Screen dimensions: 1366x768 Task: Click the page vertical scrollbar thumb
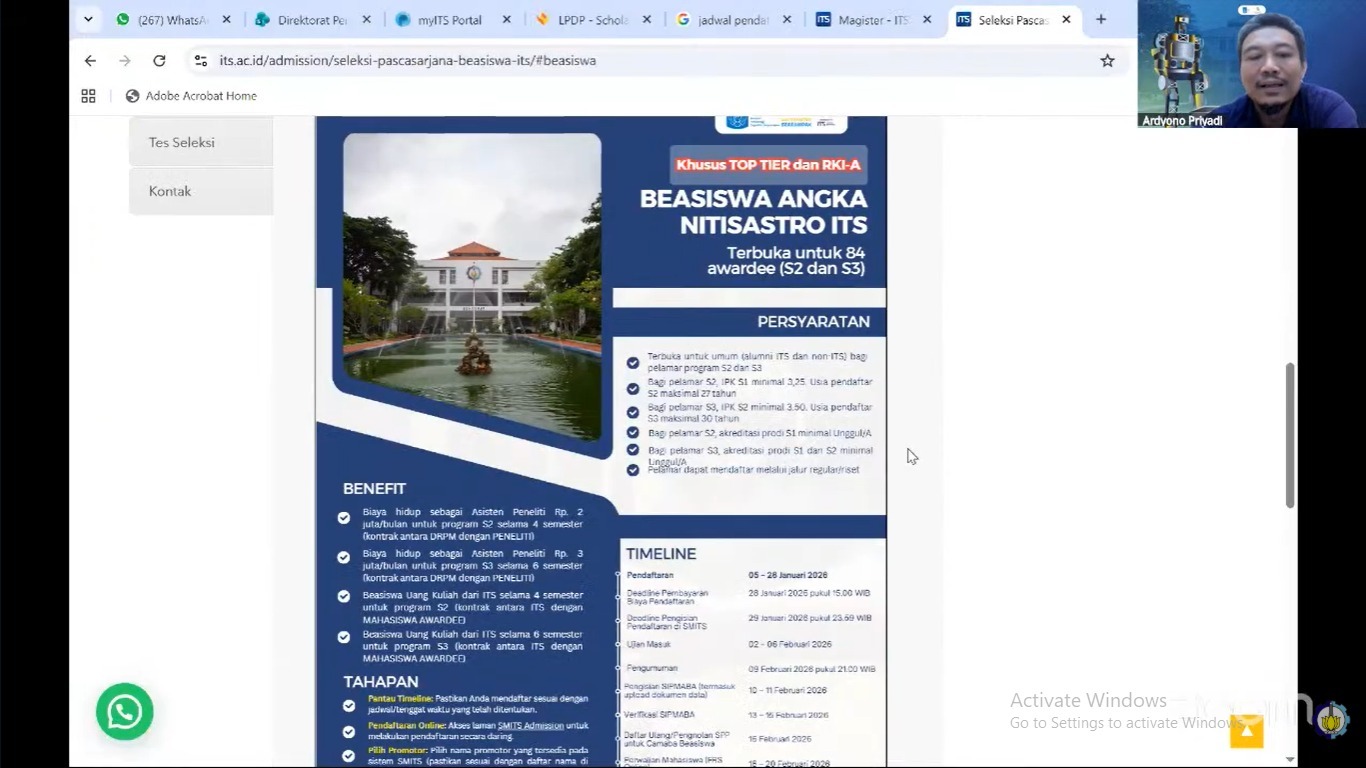(x=1290, y=435)
